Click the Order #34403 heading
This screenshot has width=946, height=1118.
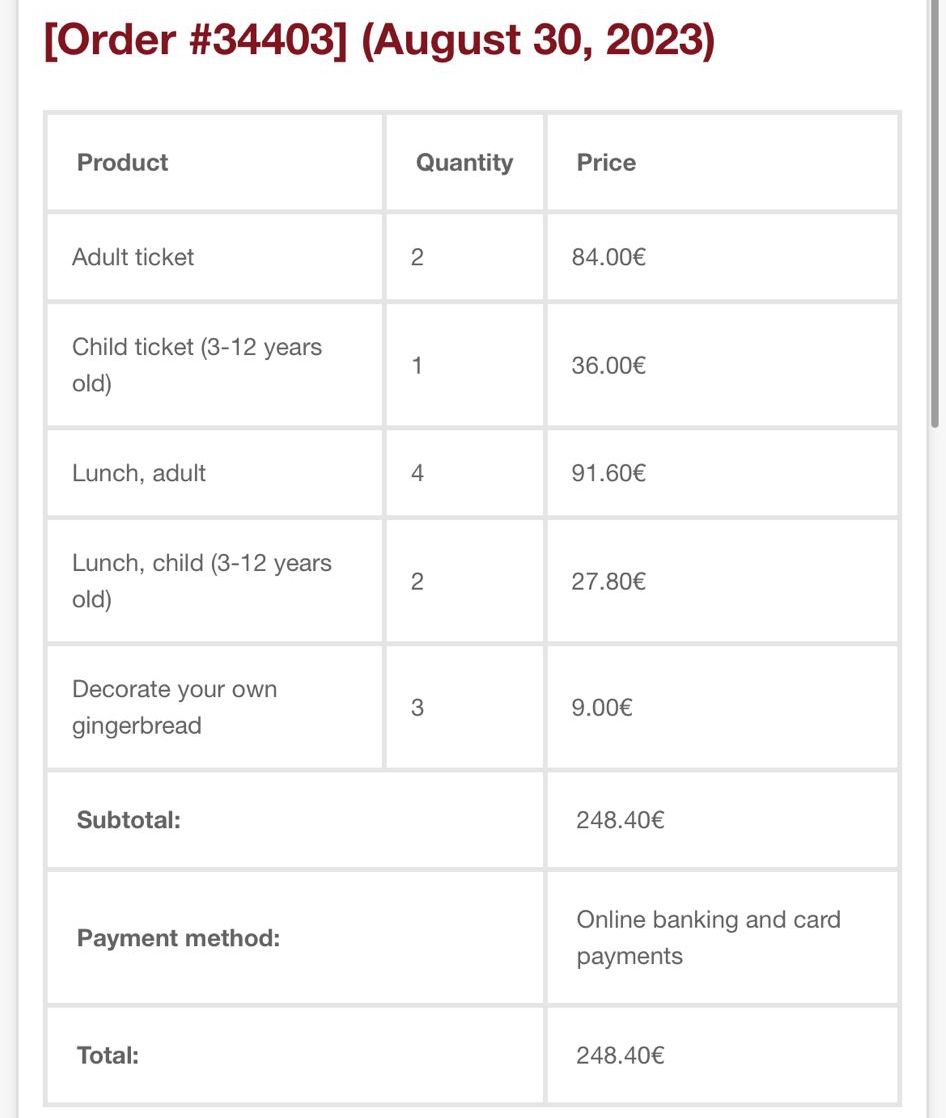[379, 42]
